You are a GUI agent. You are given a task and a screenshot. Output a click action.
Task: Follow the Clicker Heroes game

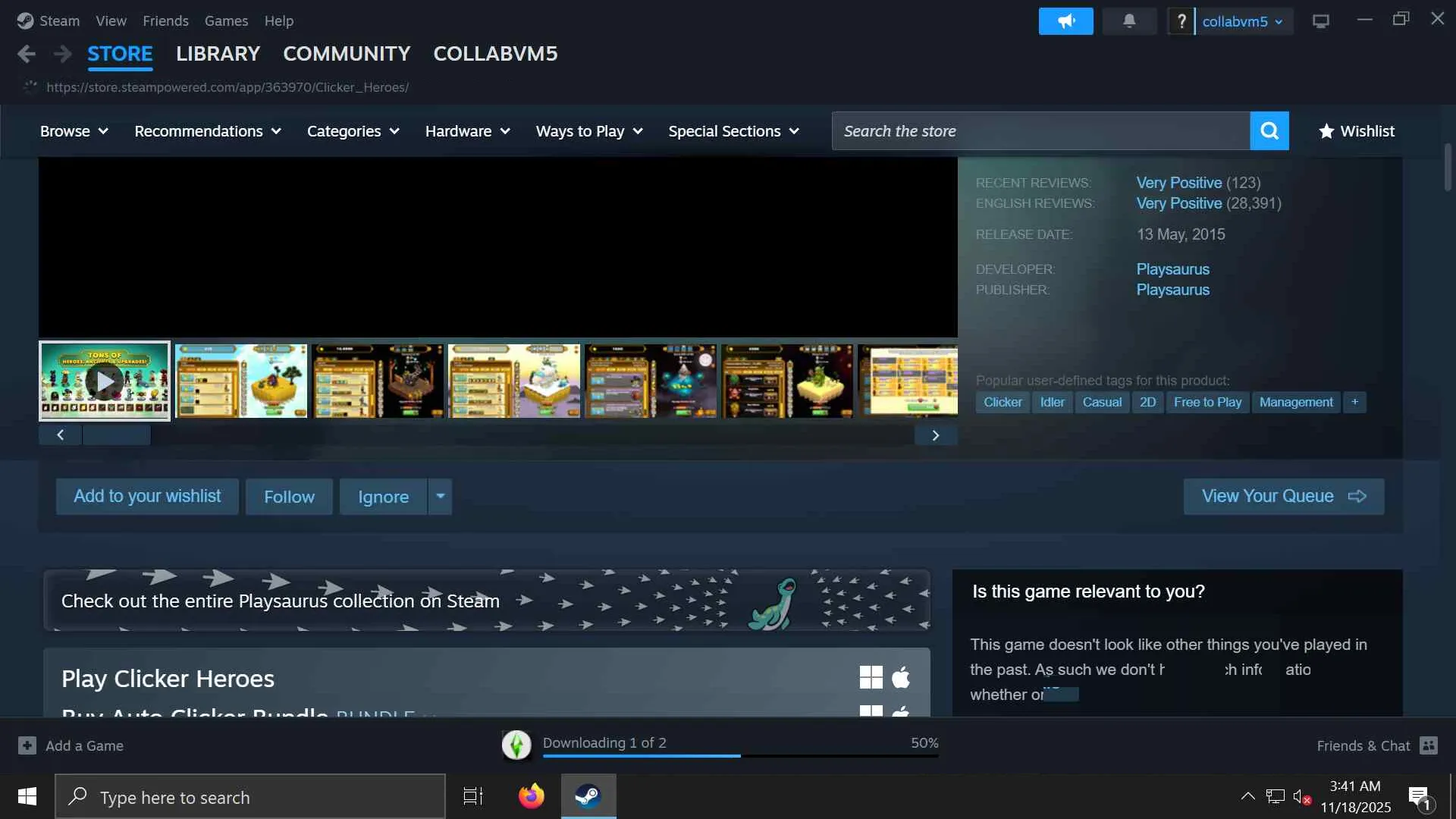(x=289, y=497)
